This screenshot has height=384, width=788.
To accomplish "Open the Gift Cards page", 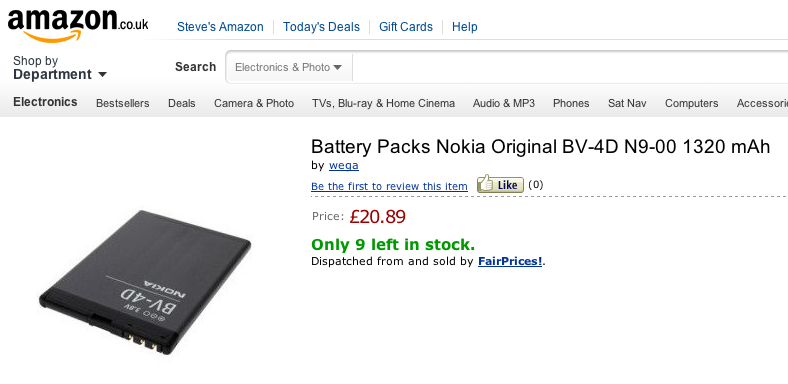I will pyautogui.click(x=406, y=27).
